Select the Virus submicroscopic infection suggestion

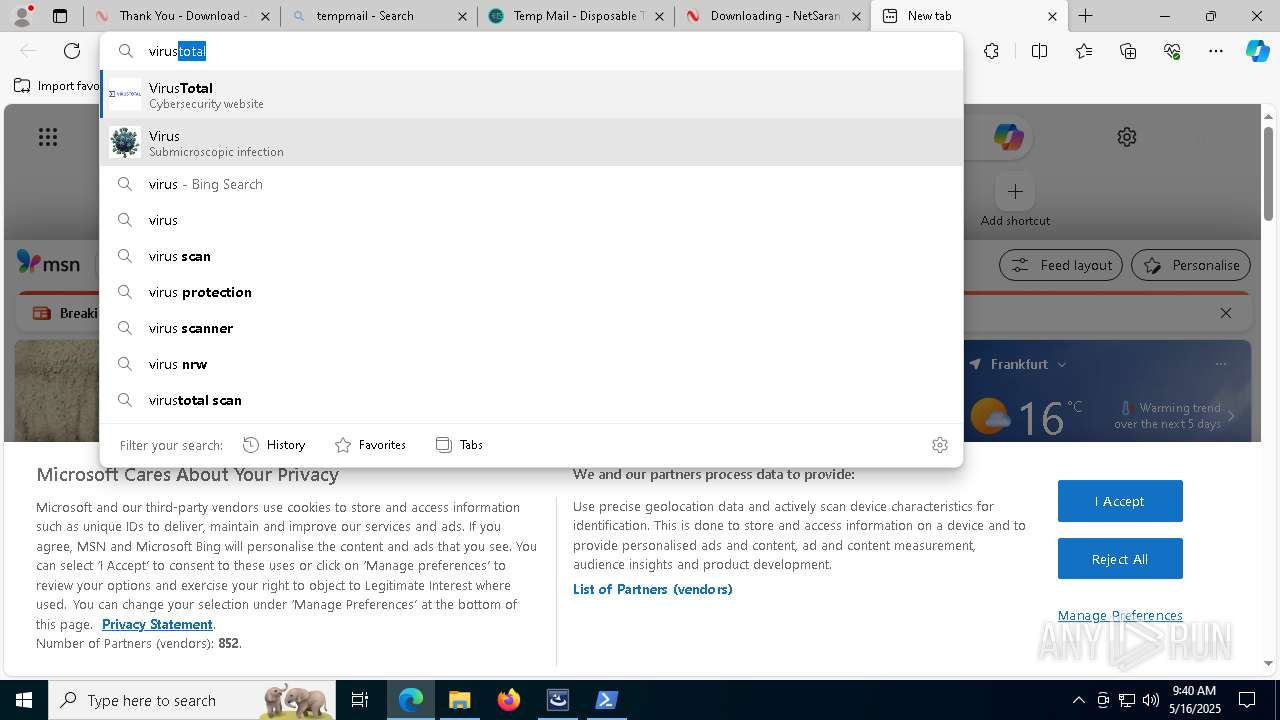(531, 143)
